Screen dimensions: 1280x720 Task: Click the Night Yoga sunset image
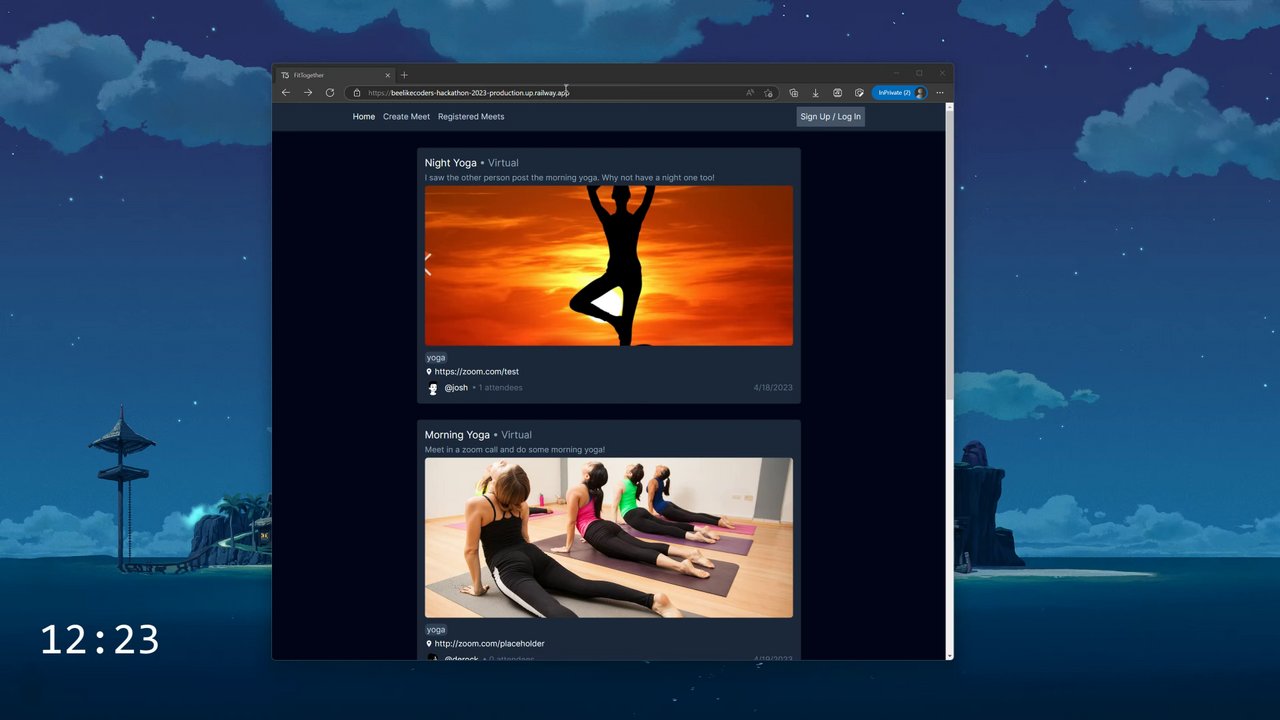tap(609, 266)
